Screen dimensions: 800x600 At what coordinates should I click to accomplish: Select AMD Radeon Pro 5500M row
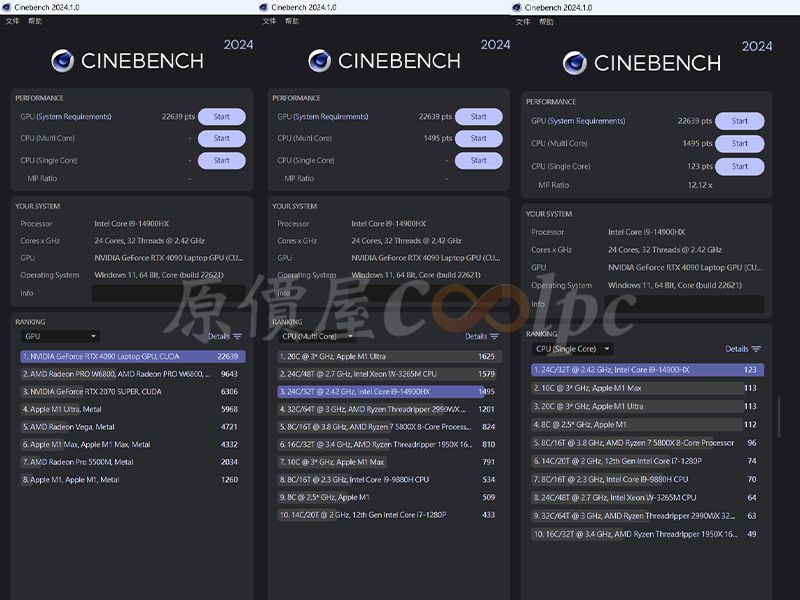pyautogui.click(x=133, y=462)
